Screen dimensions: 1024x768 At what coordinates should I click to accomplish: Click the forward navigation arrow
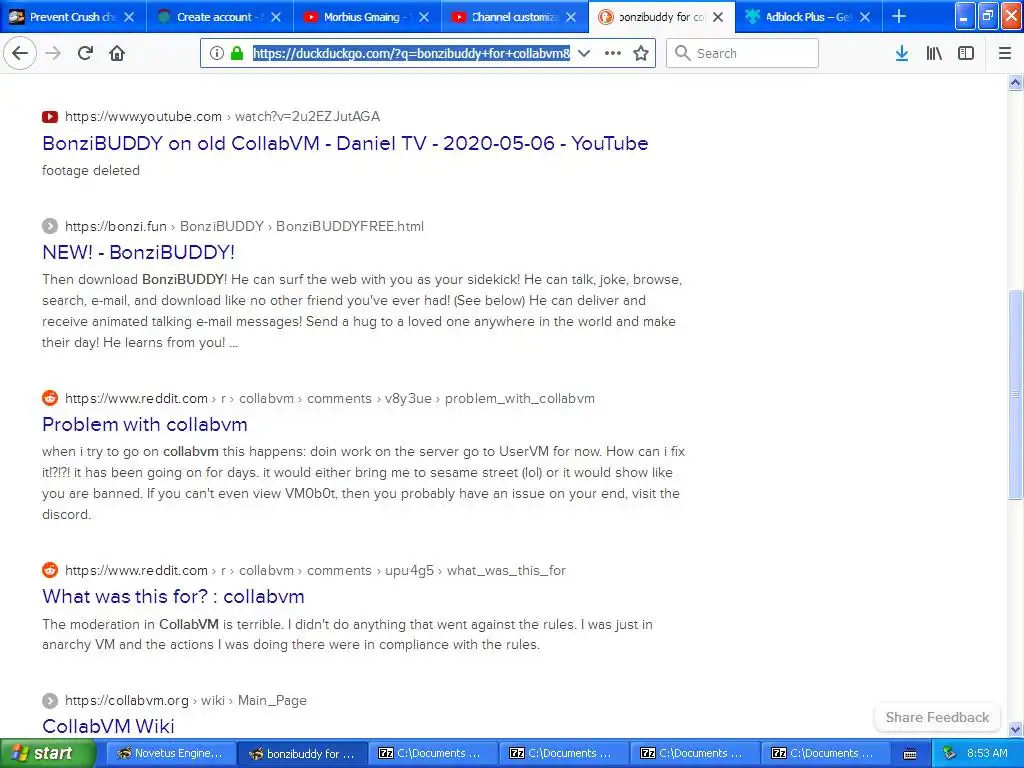pos(53,53)
